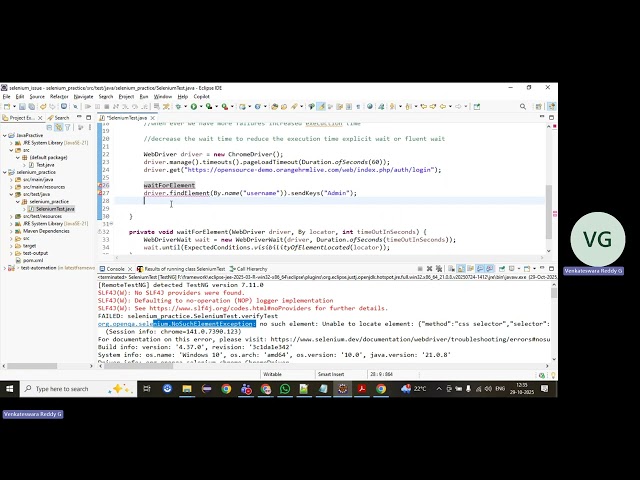This screenshot has width=640, height=480.
Task: Open the New file dropdown arrow
Action: pyautogui.click(x=14, y=107)
